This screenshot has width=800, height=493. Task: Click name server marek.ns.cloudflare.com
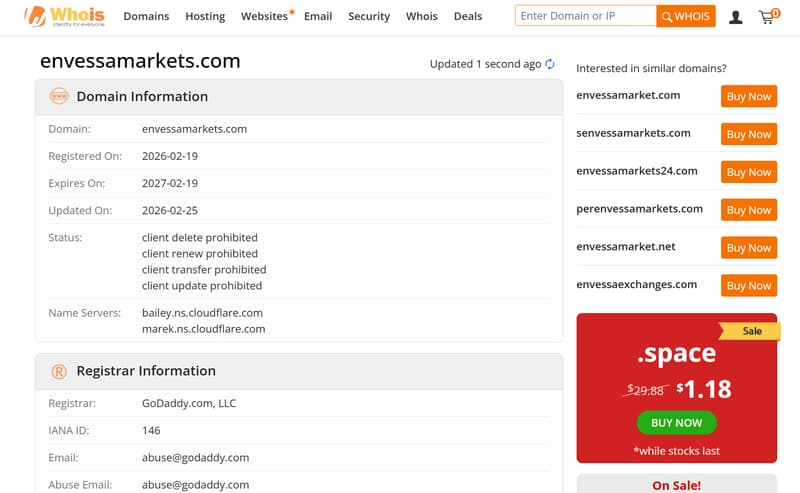(x=204, y=329)
